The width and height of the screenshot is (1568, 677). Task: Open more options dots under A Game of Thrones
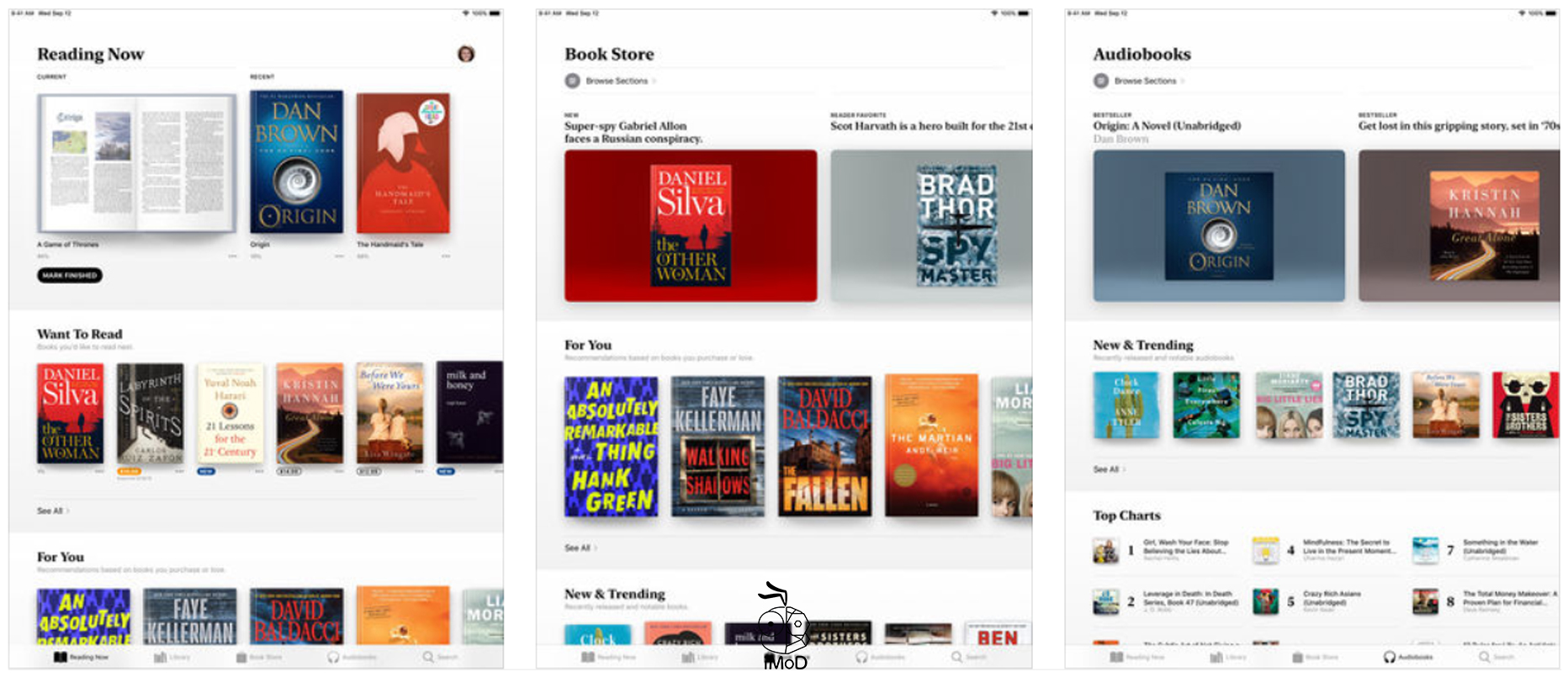(232, 256)
